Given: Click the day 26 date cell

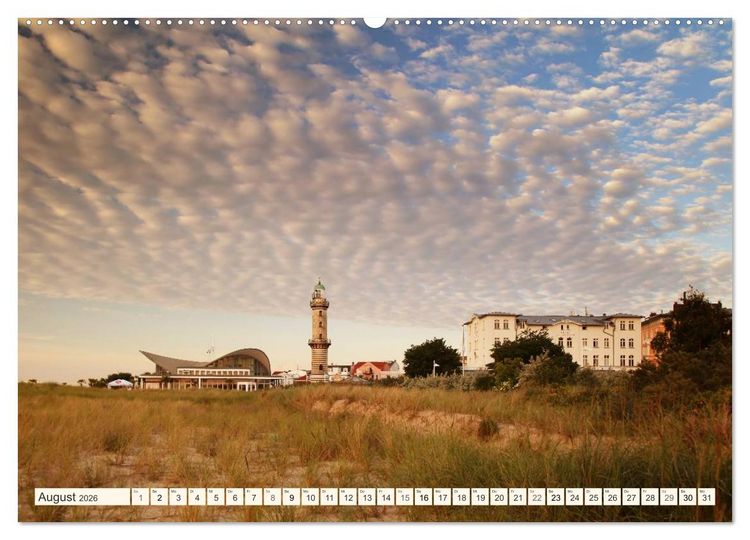Looking at the screenshot, I should coord(612,496).
